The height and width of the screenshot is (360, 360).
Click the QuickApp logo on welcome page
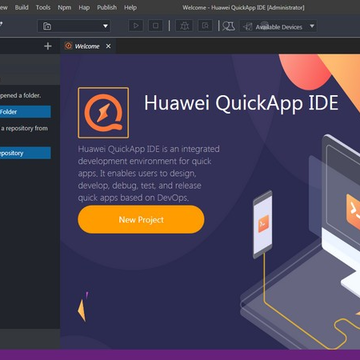coord(103,113)
